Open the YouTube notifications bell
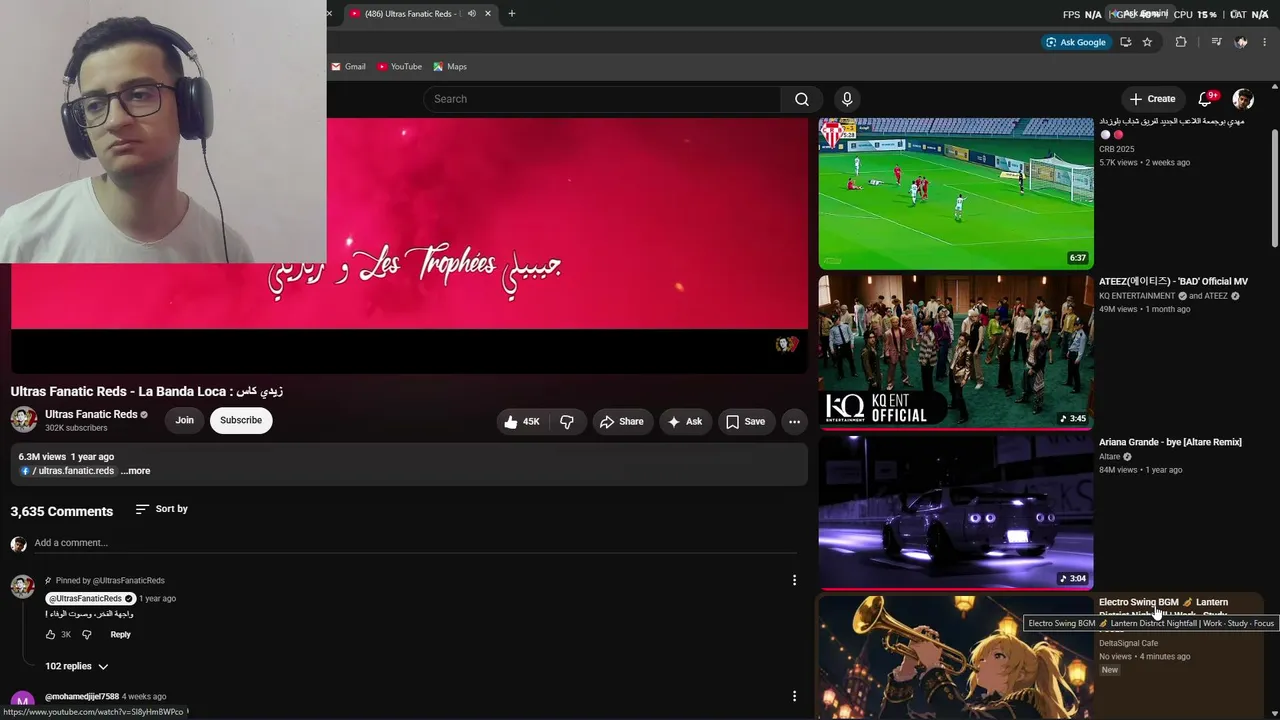 pos(1205,99)
